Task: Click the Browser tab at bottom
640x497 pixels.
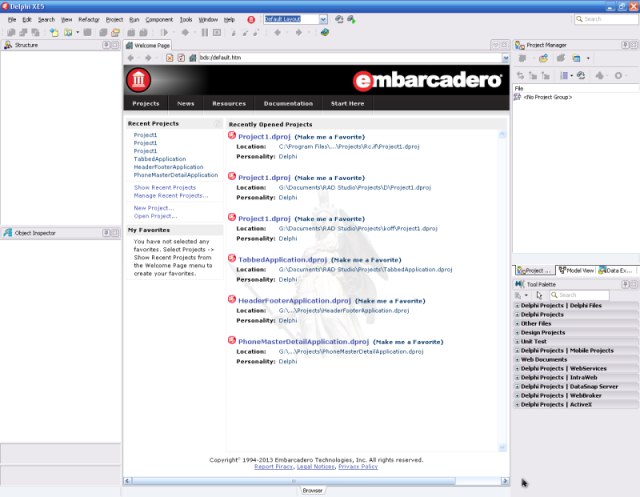Action: pos(313,490)
